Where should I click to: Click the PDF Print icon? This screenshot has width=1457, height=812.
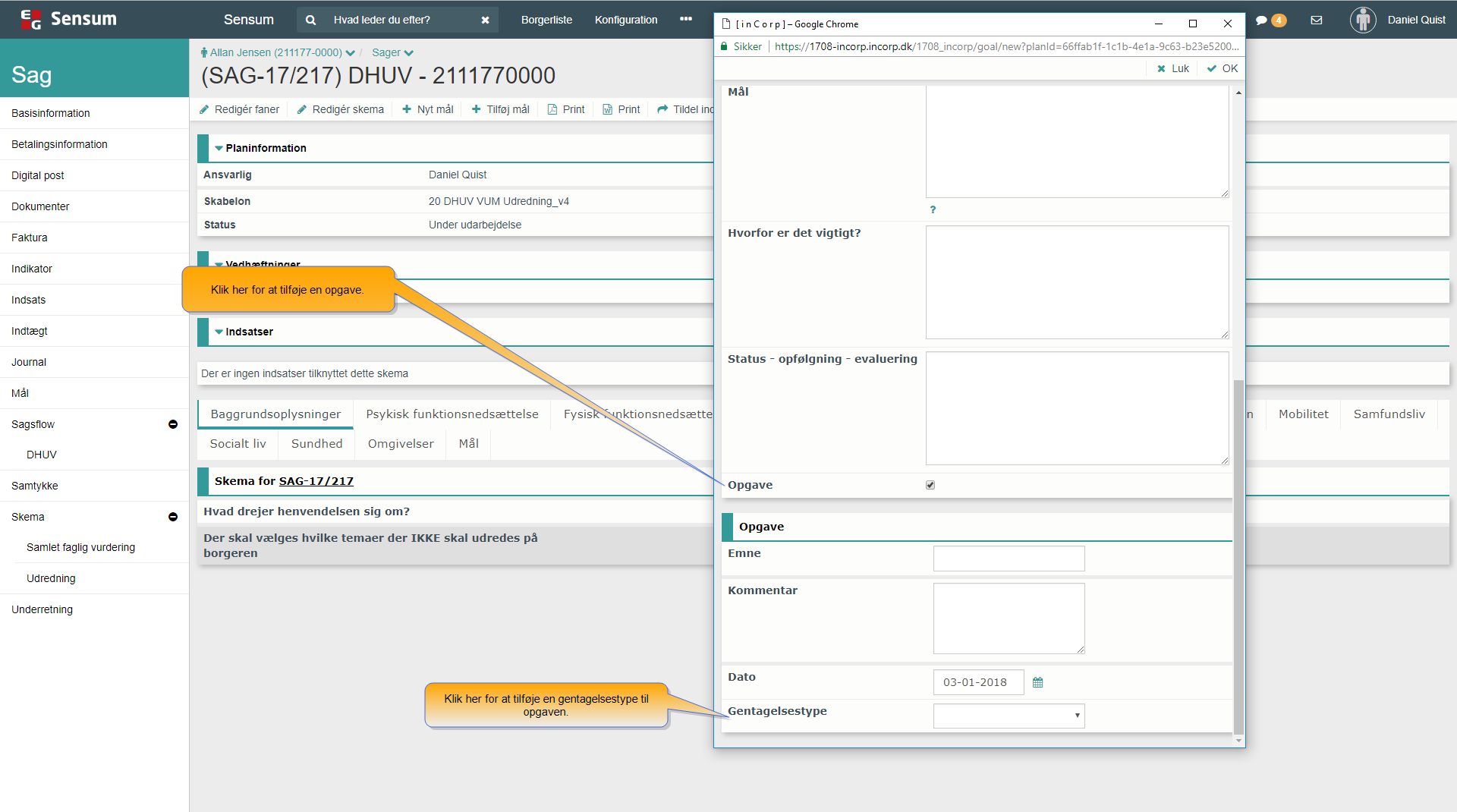(552, 109)
